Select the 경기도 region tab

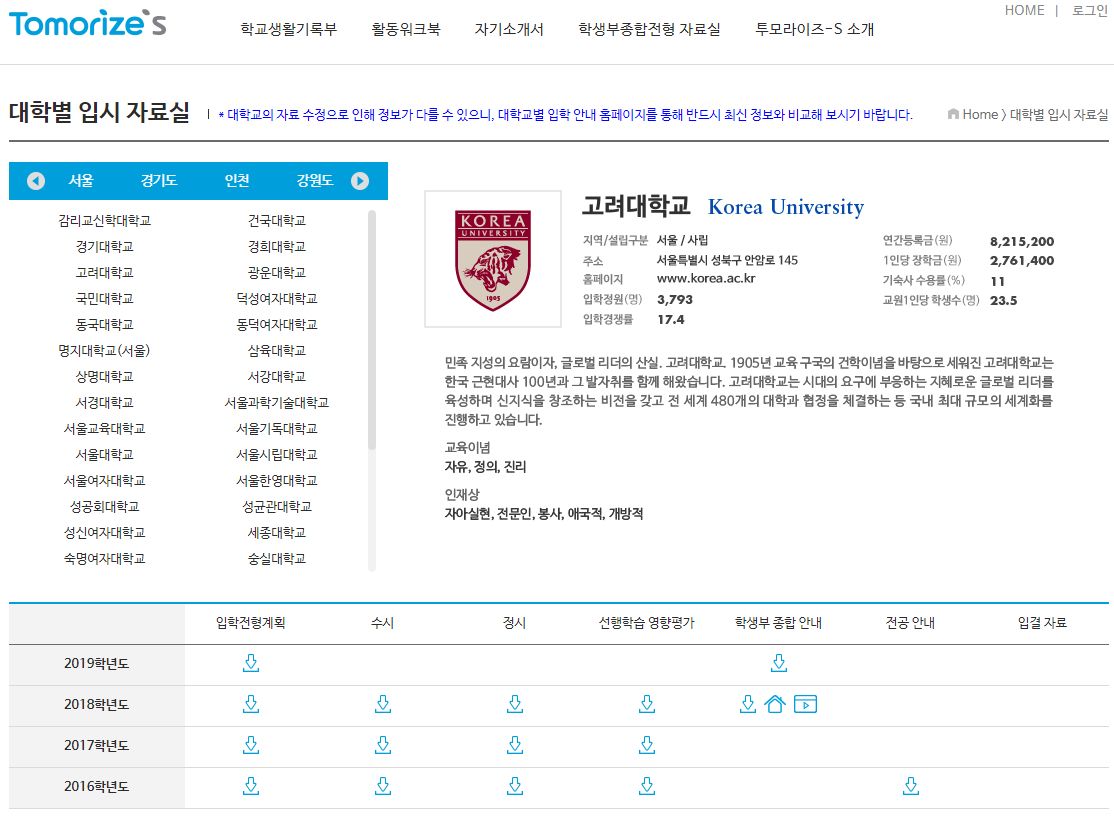[x=158, y=181]
